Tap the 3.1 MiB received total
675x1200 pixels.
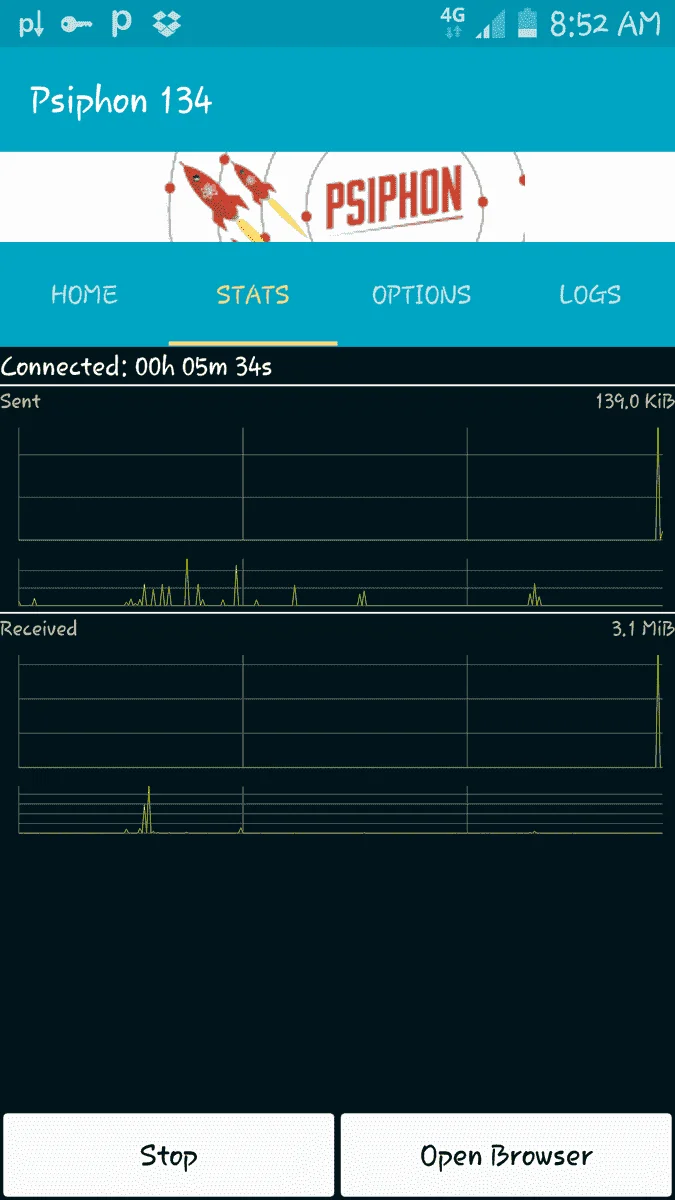[x=642, y=629]
